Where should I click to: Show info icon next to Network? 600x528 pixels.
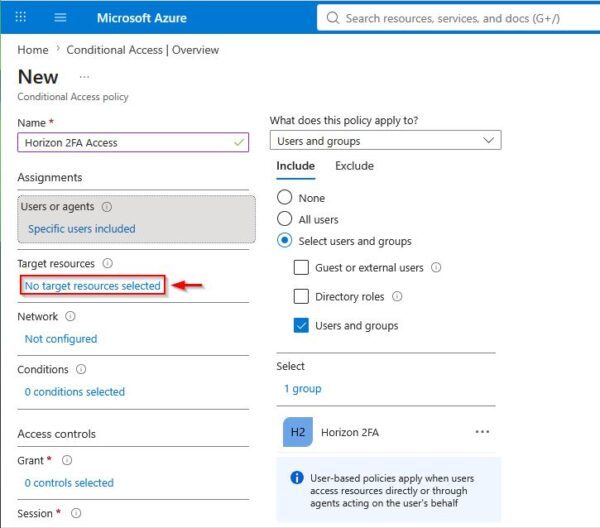coord(70,316)
